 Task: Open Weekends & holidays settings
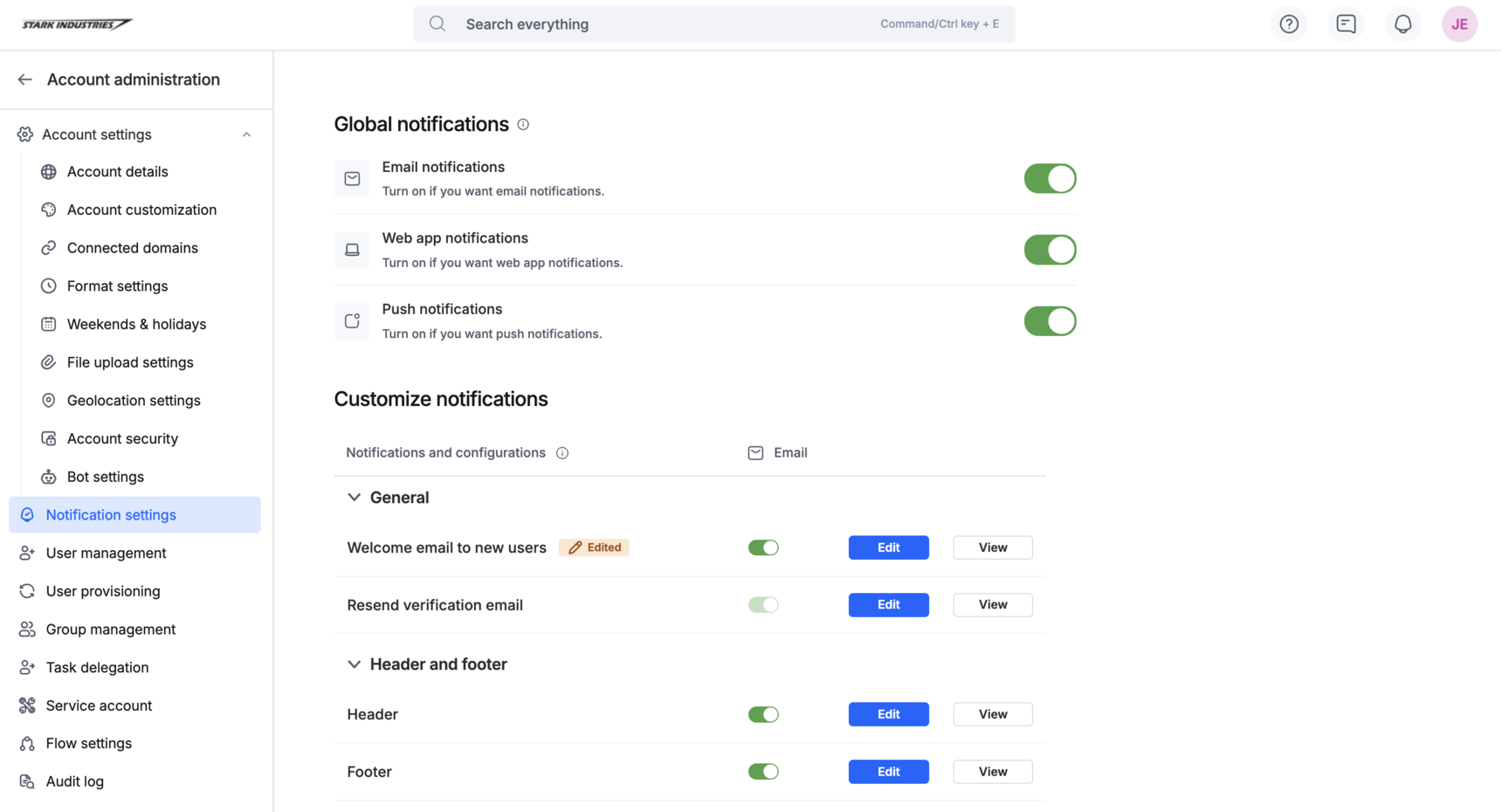(136, 325)
